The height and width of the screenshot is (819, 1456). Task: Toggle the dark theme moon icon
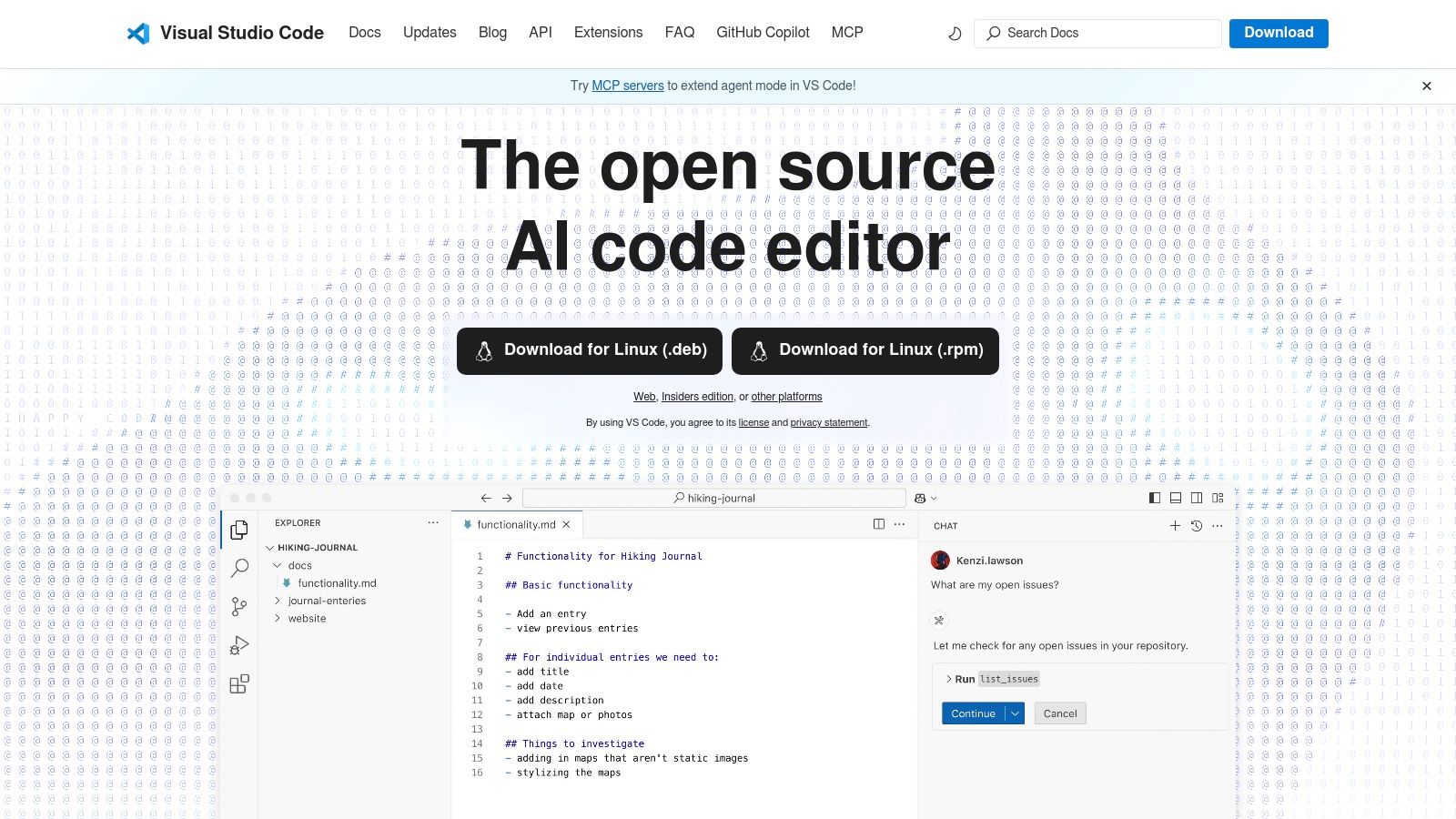pos(955,34)
